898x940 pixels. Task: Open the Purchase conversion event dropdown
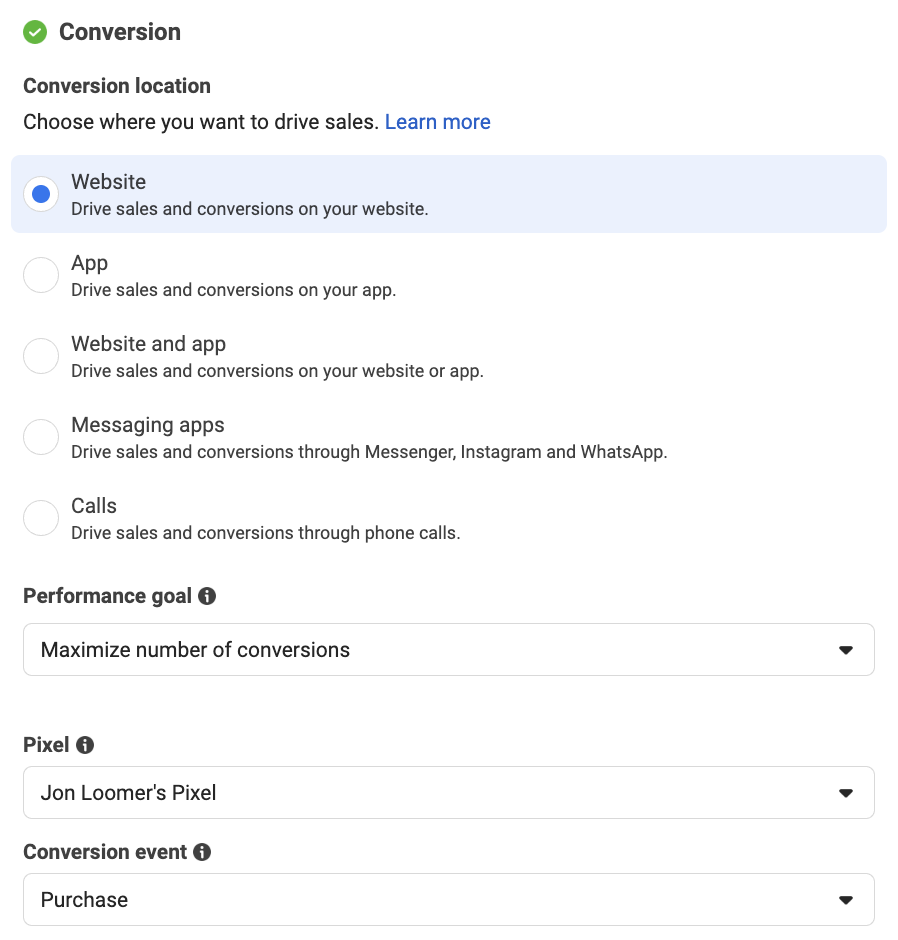(x=448, y=899)
